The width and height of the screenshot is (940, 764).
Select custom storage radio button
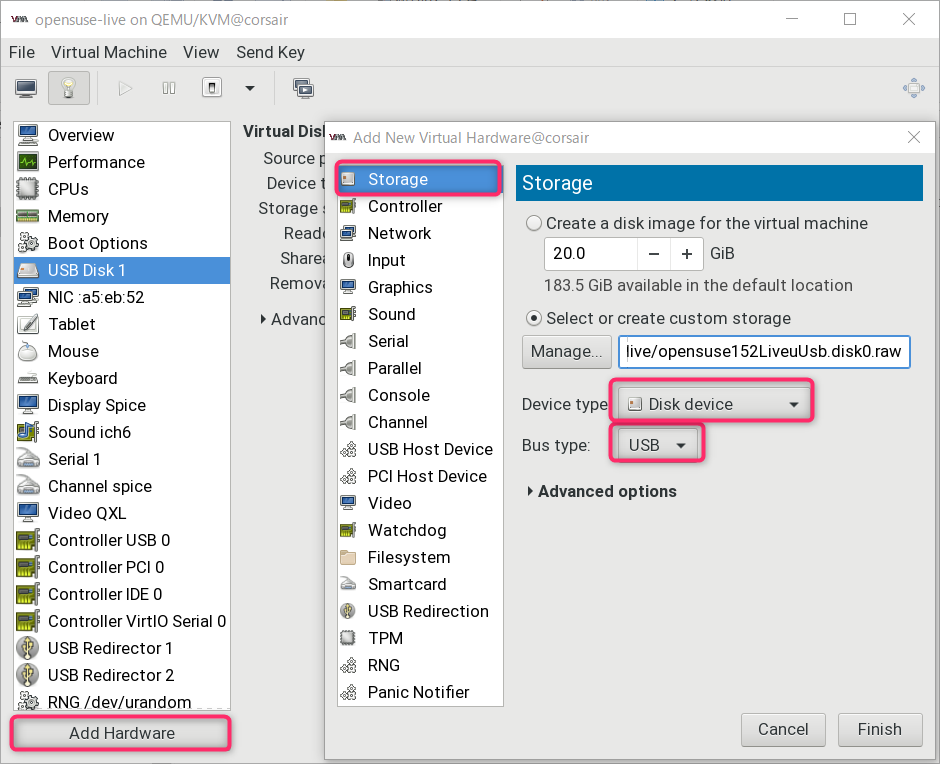point(534,318)
